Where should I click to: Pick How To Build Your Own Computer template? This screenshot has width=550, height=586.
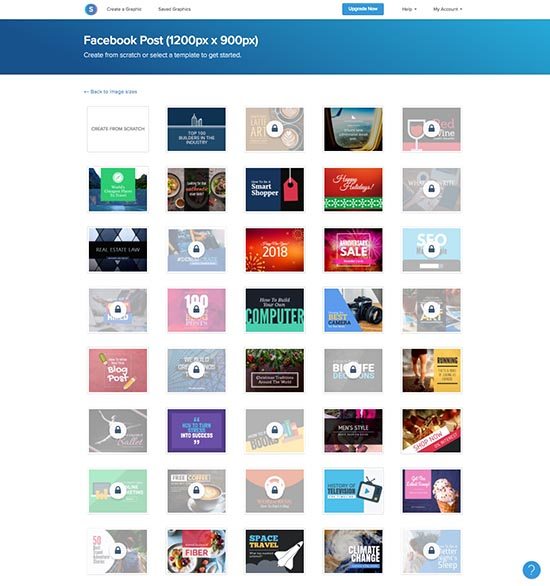click(275, 310)
